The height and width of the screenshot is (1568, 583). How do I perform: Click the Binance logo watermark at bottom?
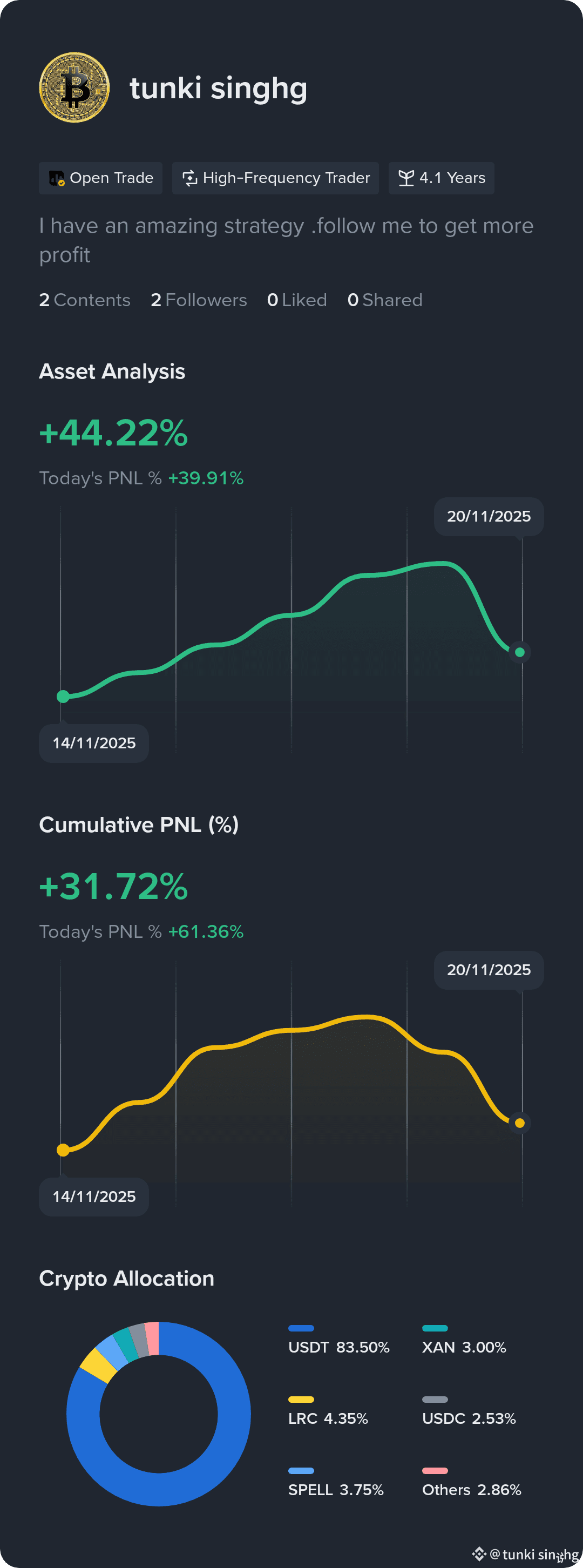(x=479, y=1553)
